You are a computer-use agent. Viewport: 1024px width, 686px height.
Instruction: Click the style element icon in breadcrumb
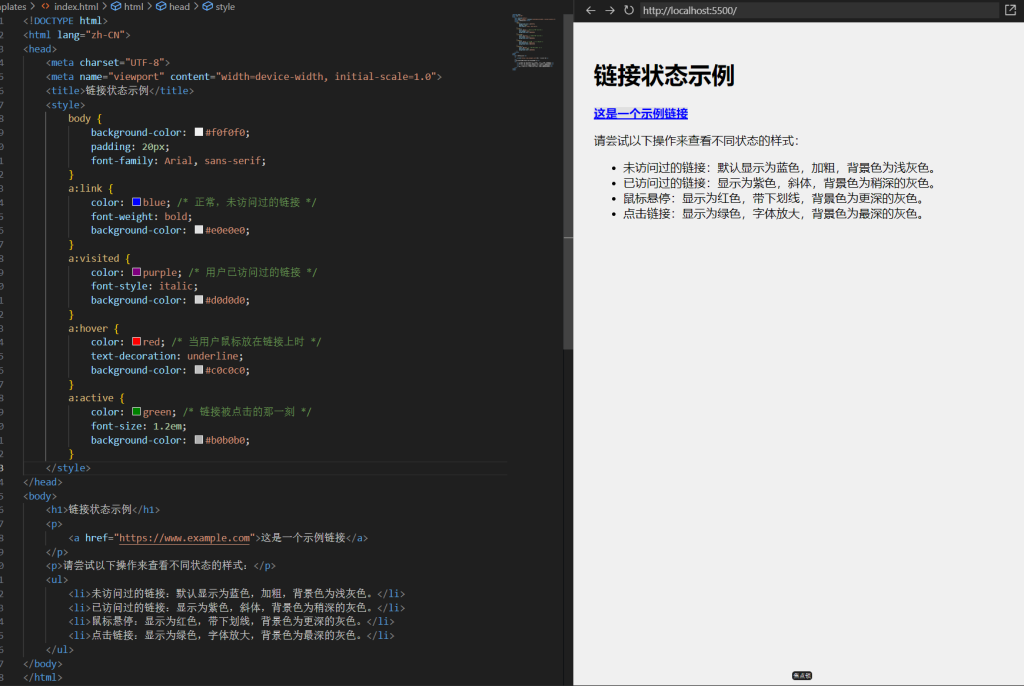point(207,6)
